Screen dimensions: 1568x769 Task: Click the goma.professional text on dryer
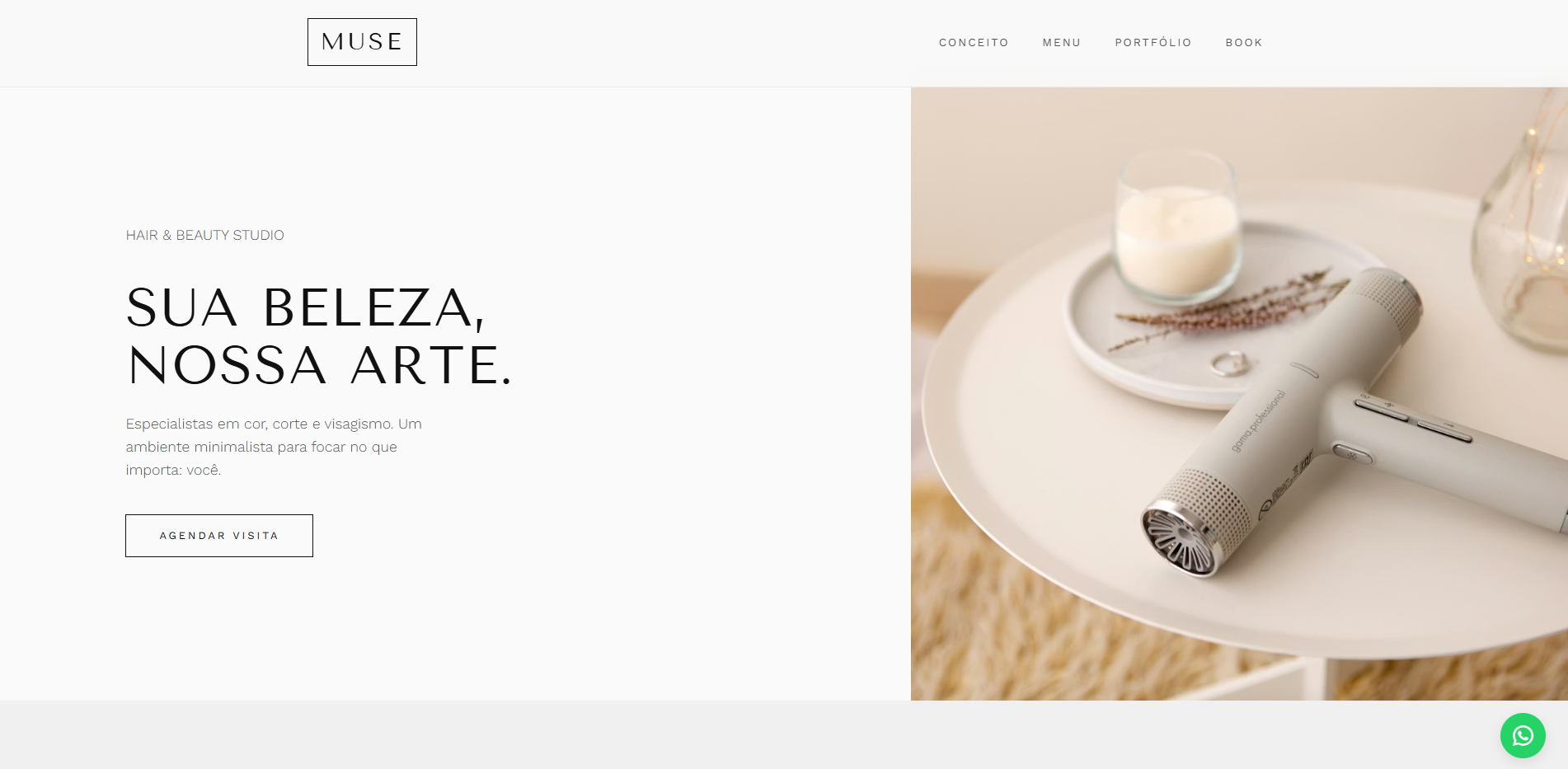click(x=1258, y=420)
